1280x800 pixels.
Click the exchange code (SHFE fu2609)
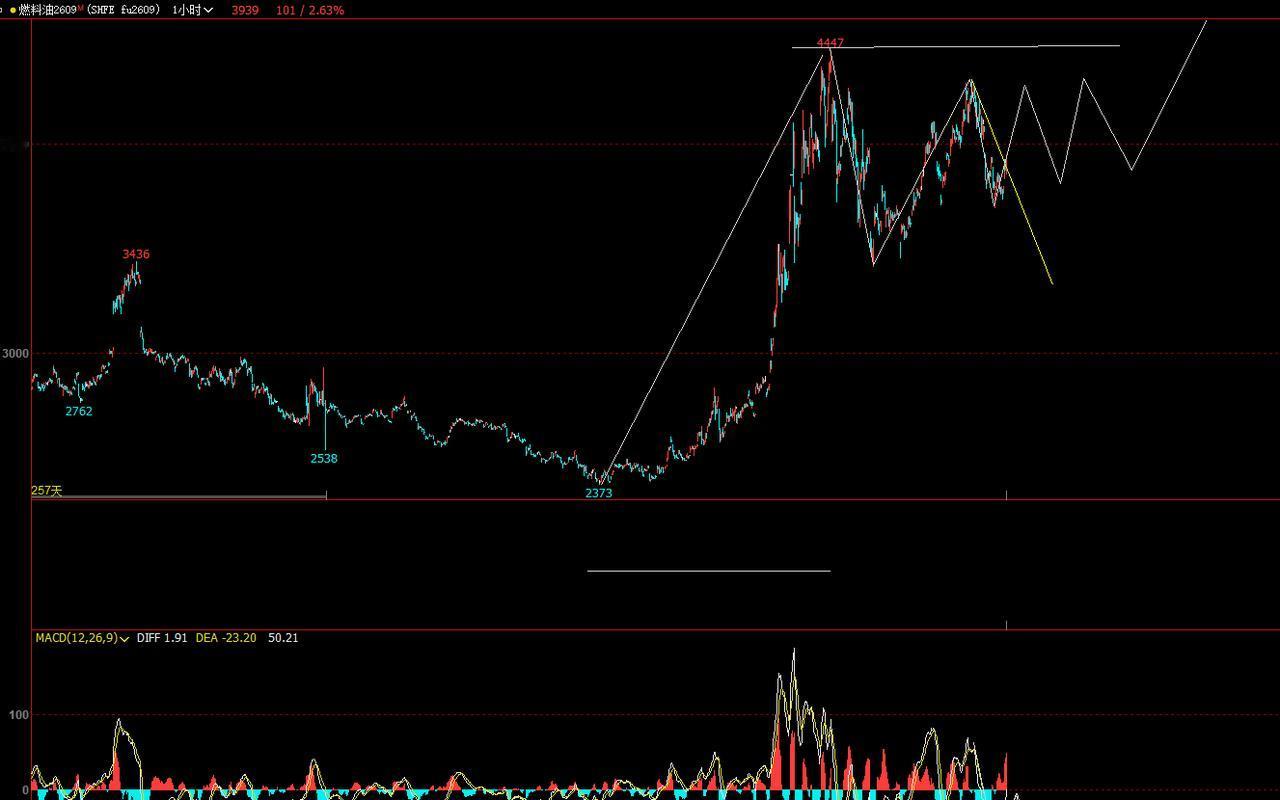[123, 10]
